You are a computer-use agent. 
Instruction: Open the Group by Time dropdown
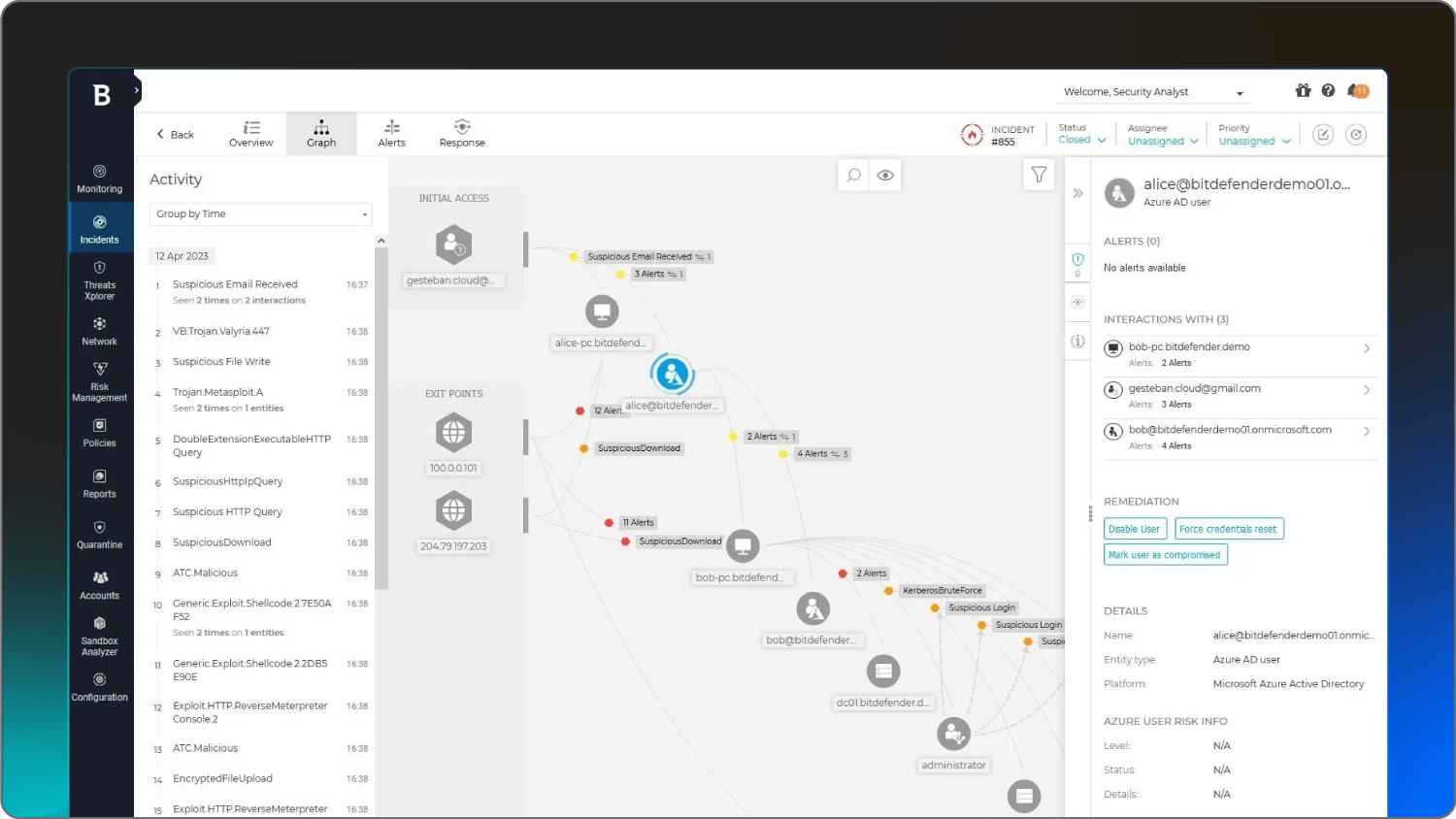[x=260, y=213]
